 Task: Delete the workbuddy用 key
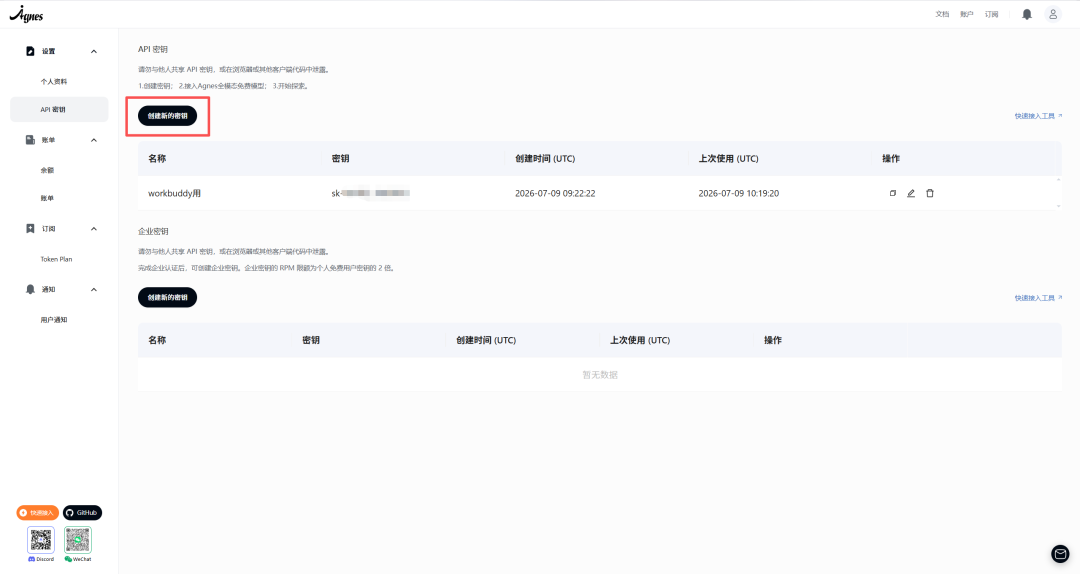[x=930, y=194]
